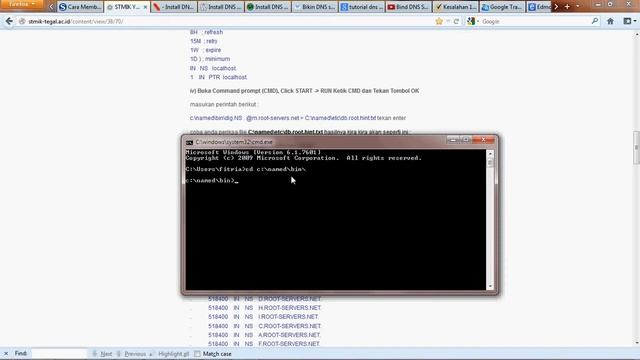The width and height of the screenshot is (640, 360).
Task: Open the URL history dropdown arrow
Action: pyautogui.click(x=448, y=21)
